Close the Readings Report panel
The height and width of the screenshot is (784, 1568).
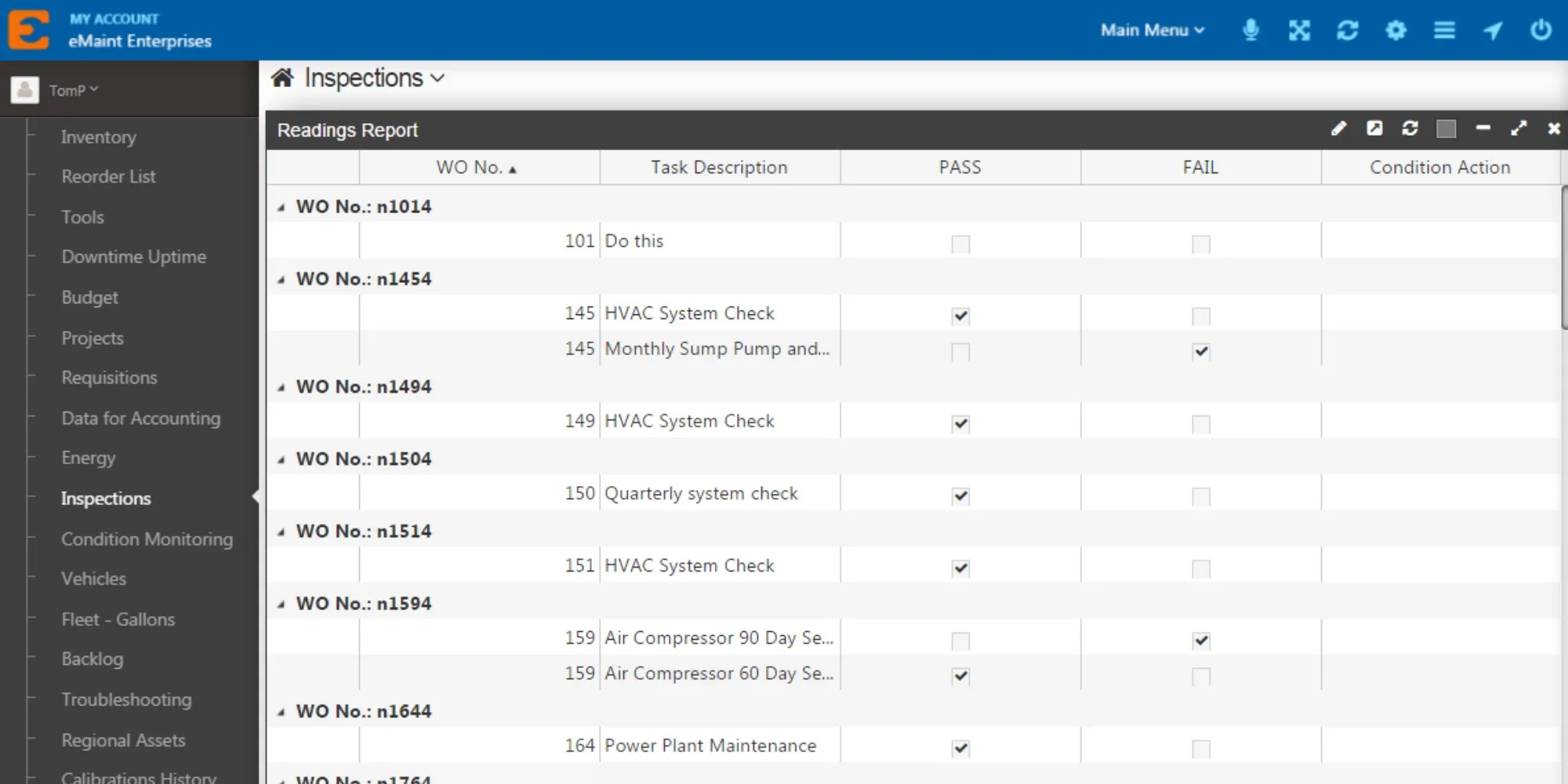1554,129
